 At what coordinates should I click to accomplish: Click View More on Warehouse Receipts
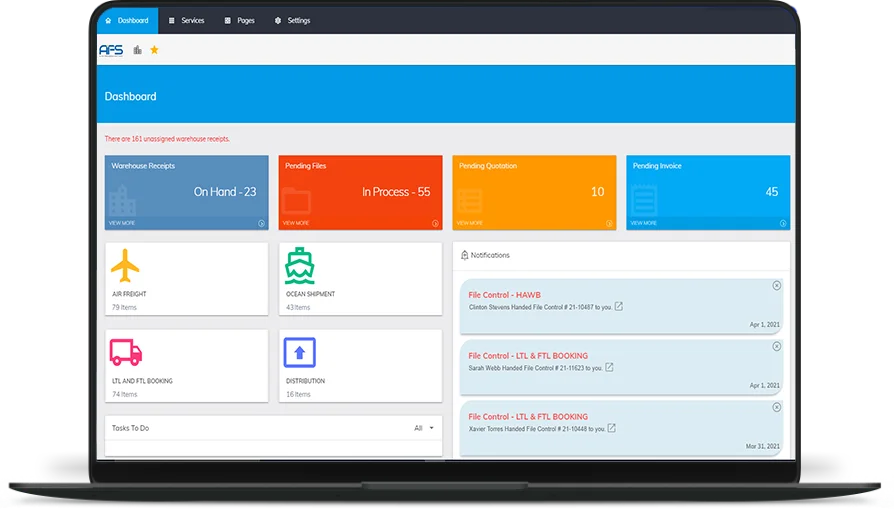pyautogui.click(x=122, y=223)
